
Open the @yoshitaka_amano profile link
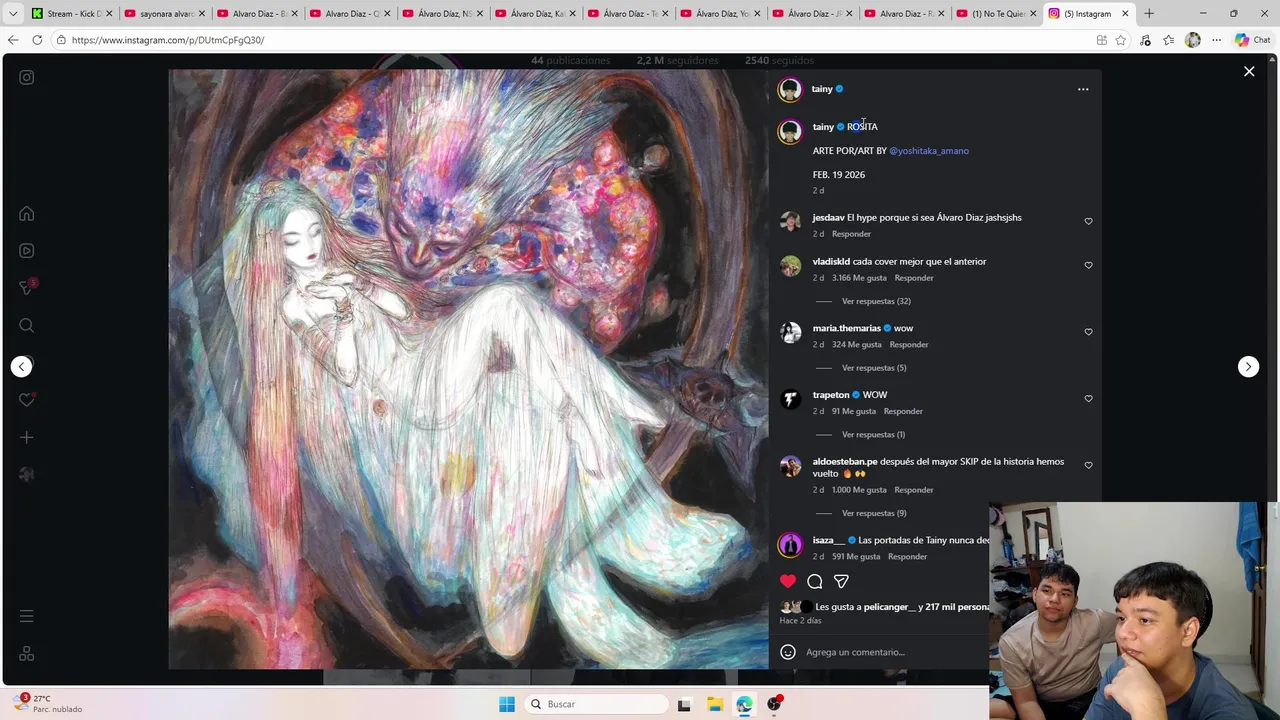click(x=929, y=151)
